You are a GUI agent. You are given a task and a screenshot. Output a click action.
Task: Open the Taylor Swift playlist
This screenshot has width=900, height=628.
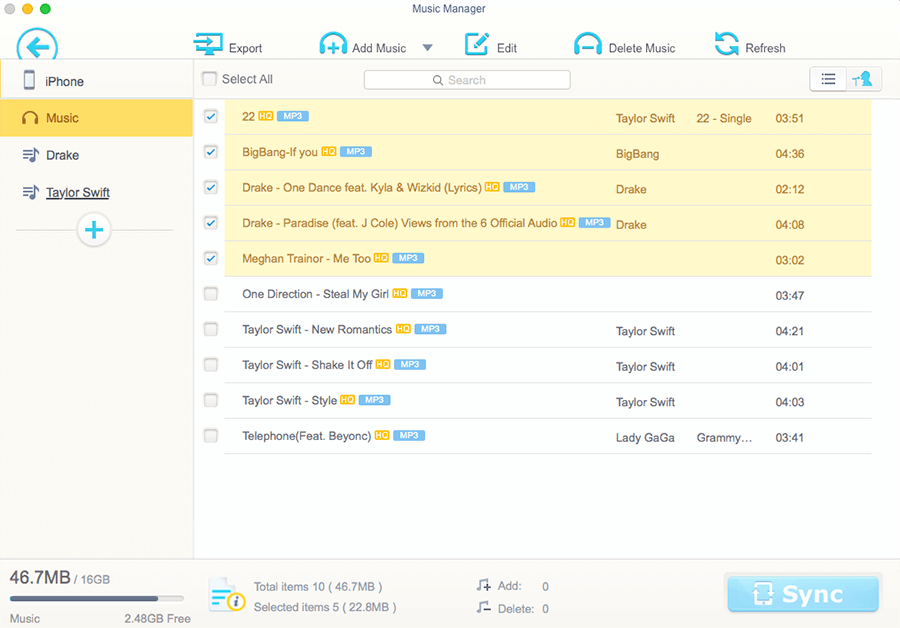coord(77,192)
